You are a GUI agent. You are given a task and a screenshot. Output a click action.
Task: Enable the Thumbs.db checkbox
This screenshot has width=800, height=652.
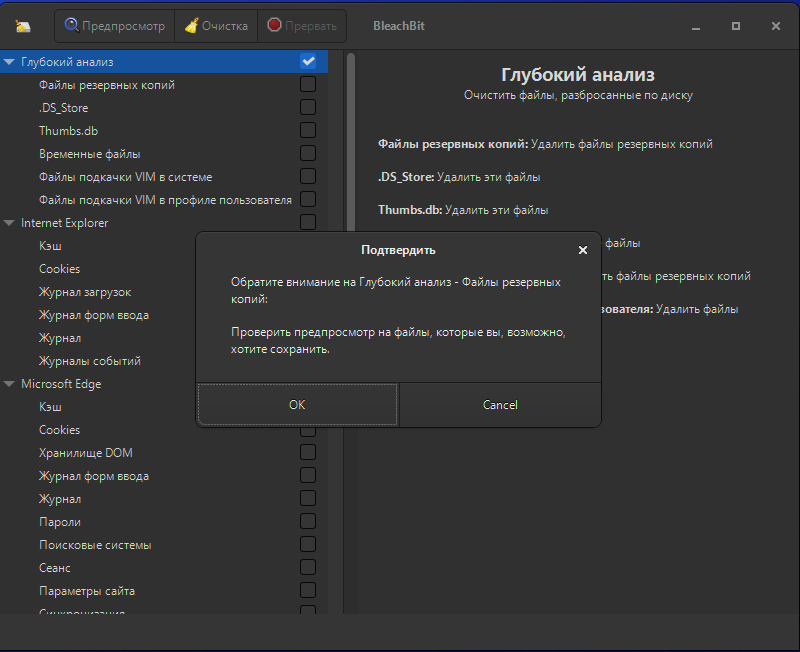coord(308,131)
